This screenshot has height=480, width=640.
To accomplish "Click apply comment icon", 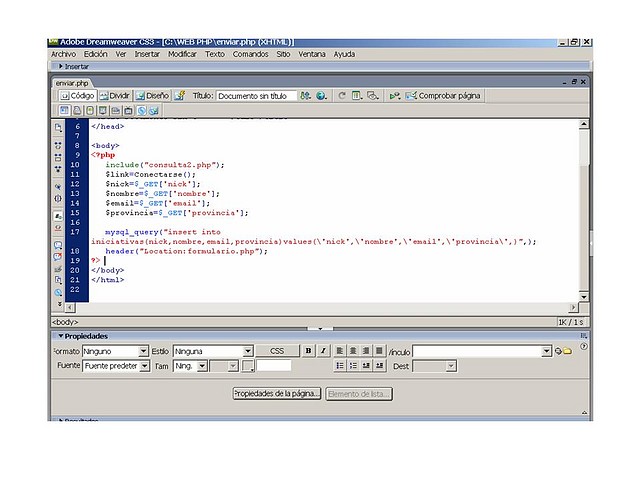I will pos(58,245).
